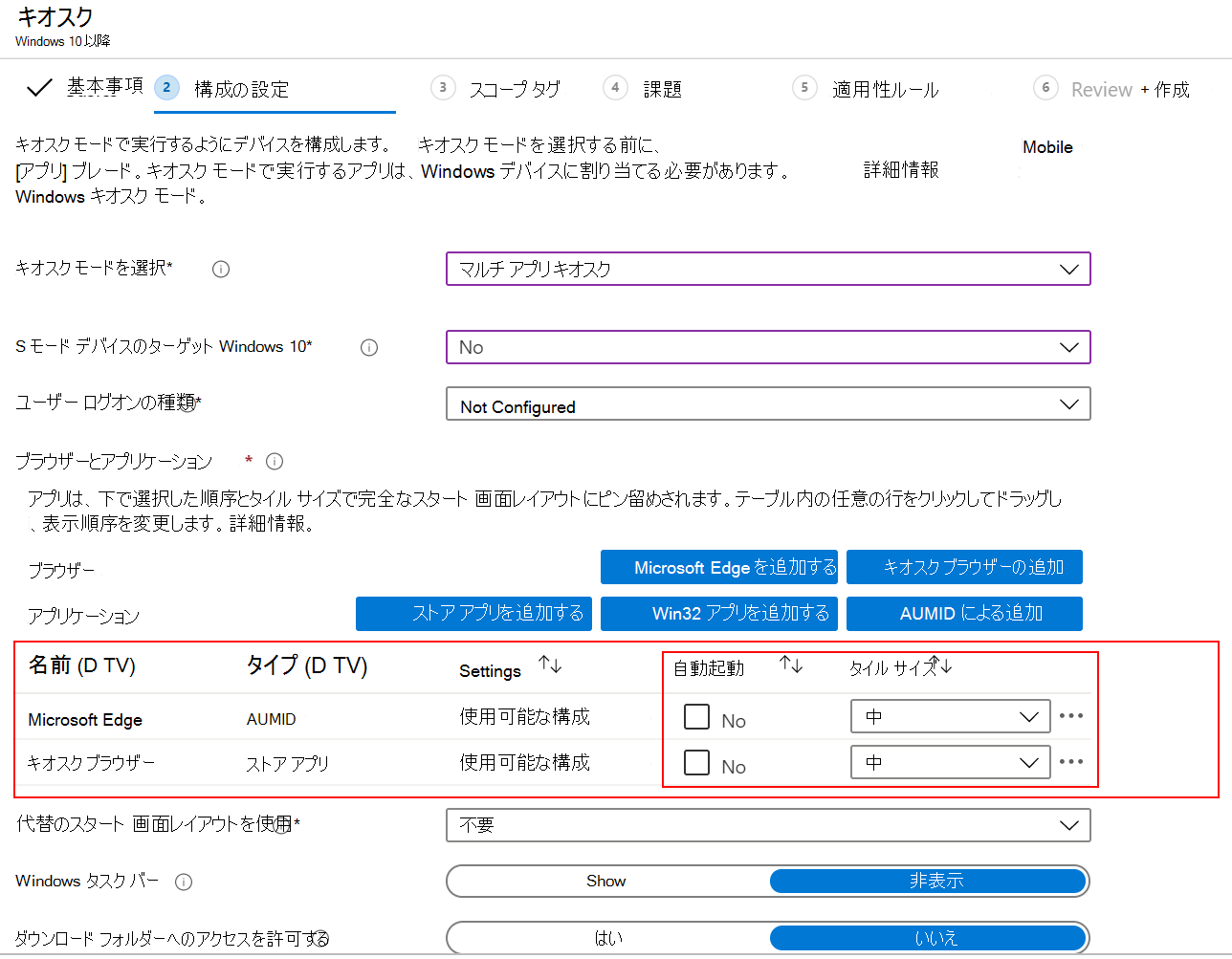Select いいえ for download folder access
The width and height of the screenshot is (1232, 959).
tap(928, 939)
